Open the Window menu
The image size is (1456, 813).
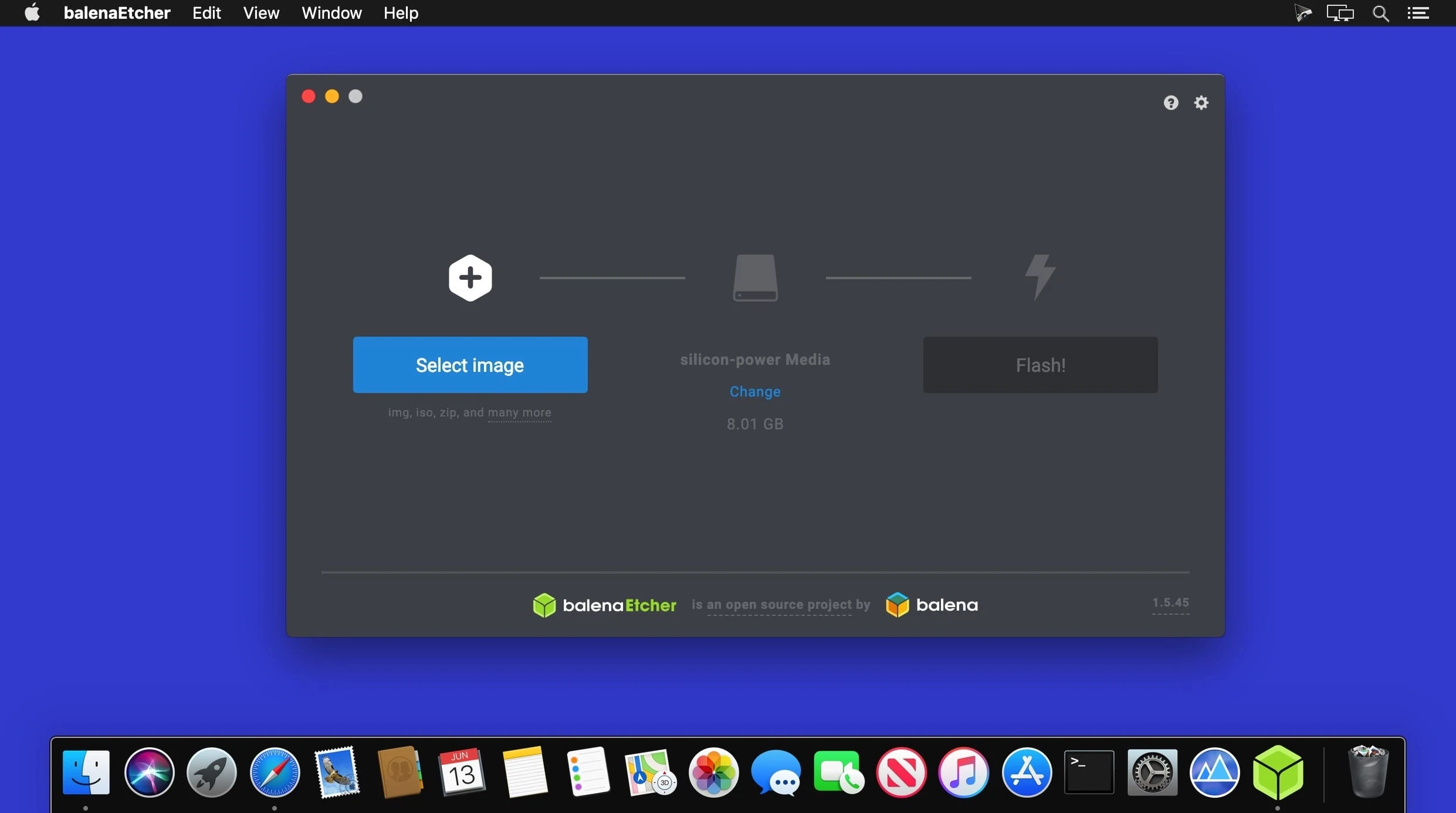coord(331,12)
